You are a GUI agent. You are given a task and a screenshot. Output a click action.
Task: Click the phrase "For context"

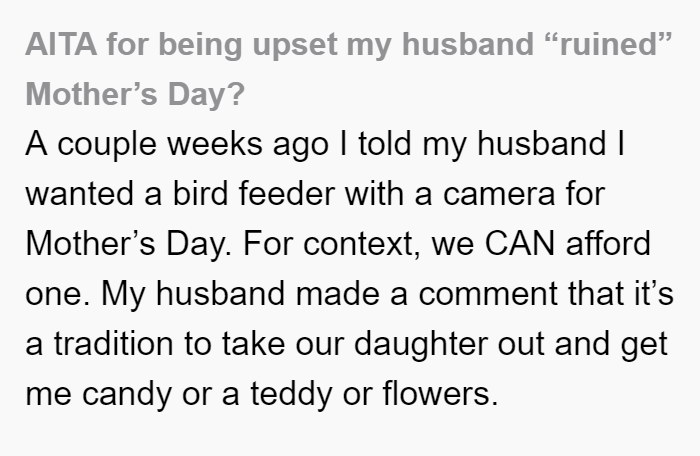pyautogui.click(x=331, y=243)
